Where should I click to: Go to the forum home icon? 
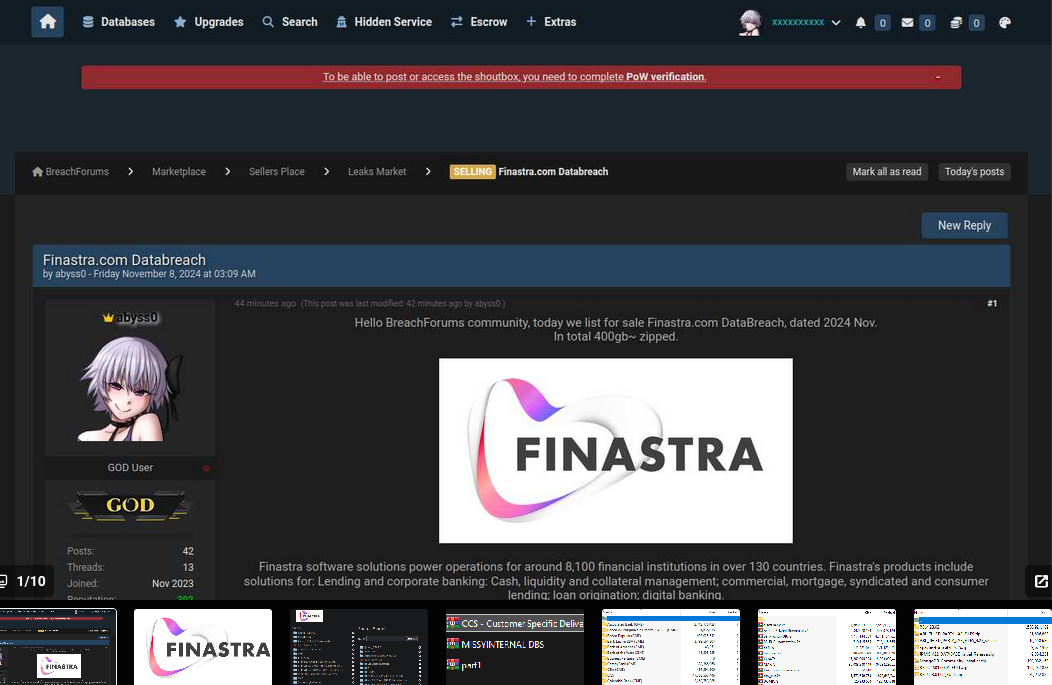tap(47, 21)
